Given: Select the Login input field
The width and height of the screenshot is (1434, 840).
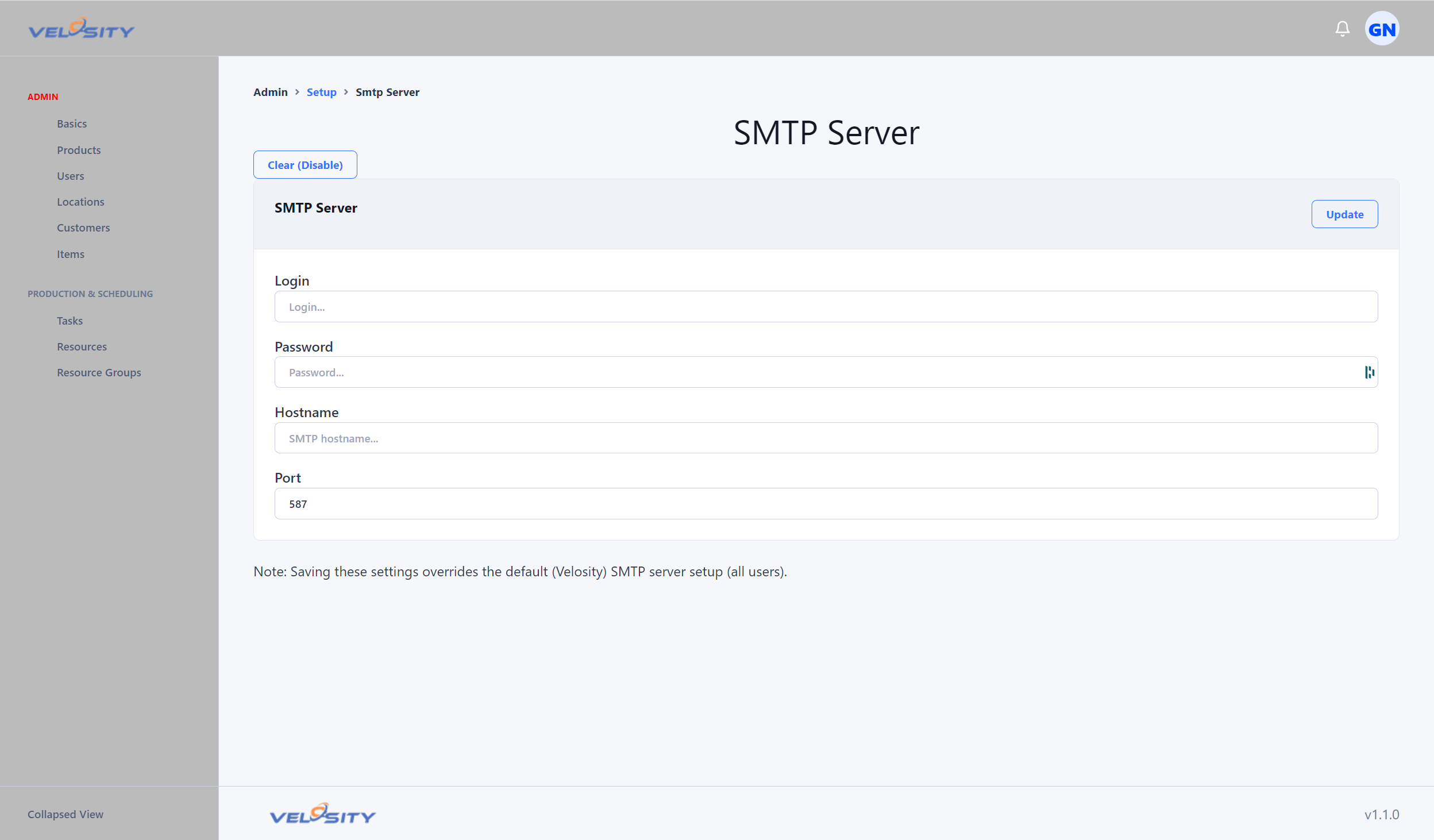Looking at the screenshot, I should [x=826, y=306].
